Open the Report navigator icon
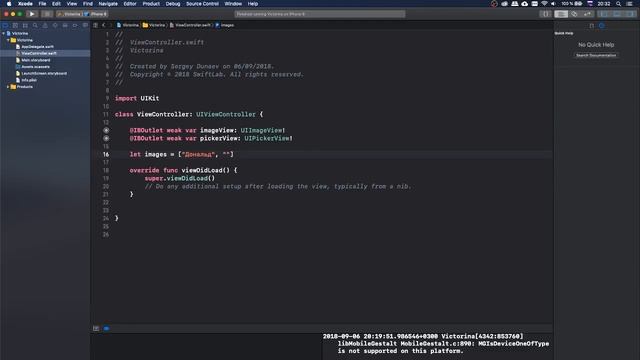 coord(85,25)
